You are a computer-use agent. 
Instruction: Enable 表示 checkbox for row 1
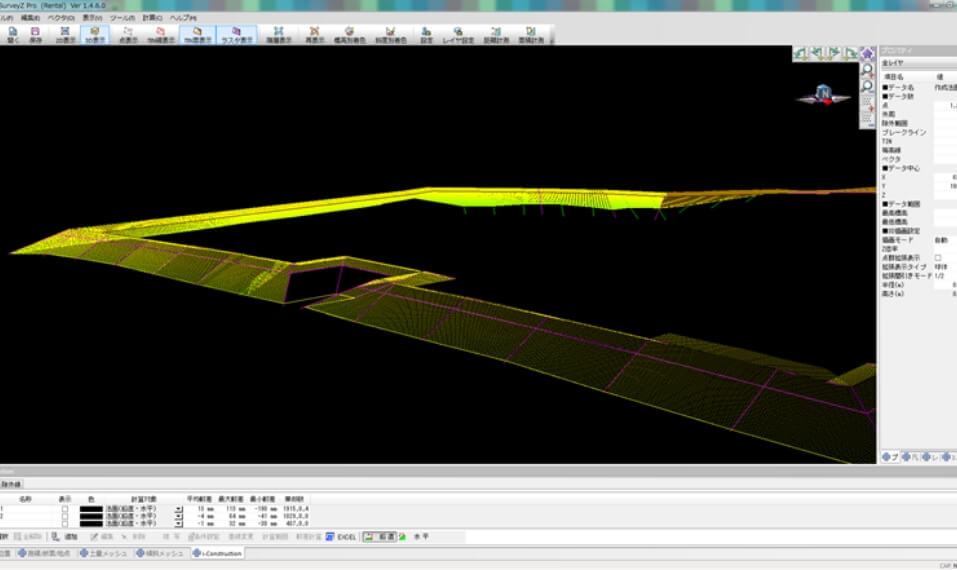click(x=66, y=509)
